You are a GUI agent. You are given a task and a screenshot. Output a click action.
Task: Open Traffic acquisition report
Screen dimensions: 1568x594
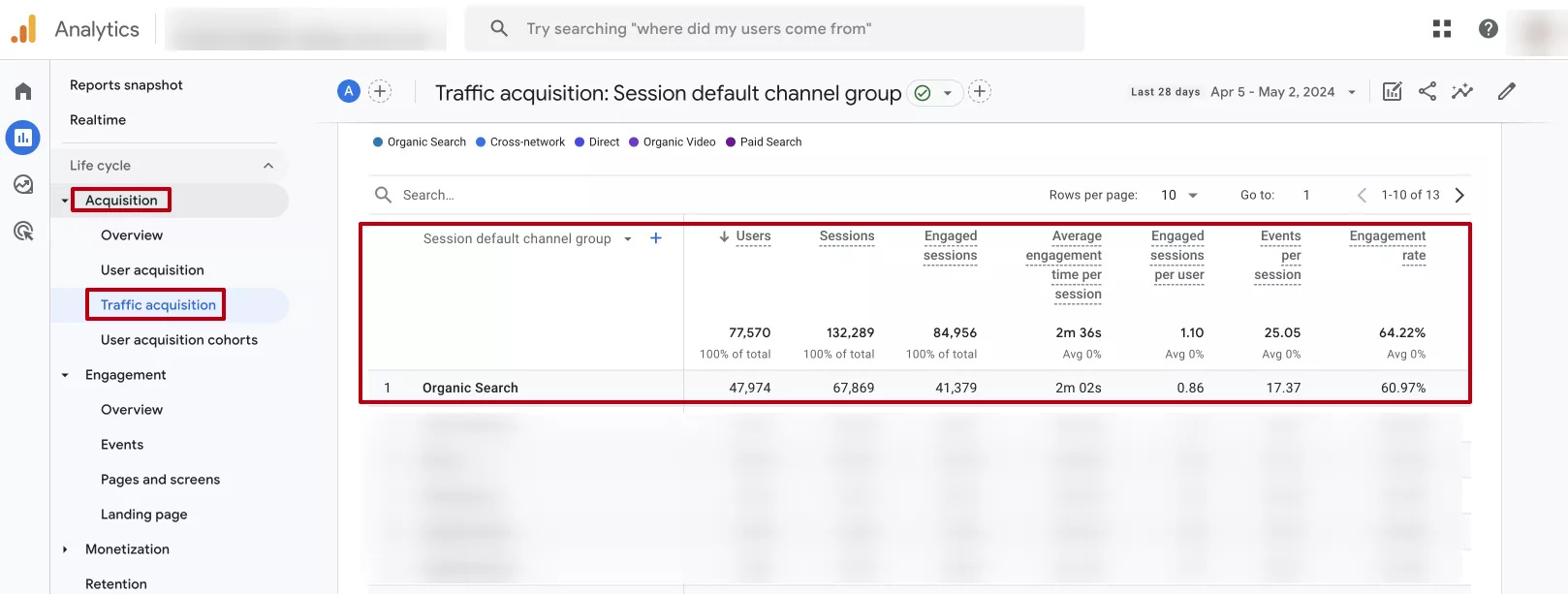[158, 304]
